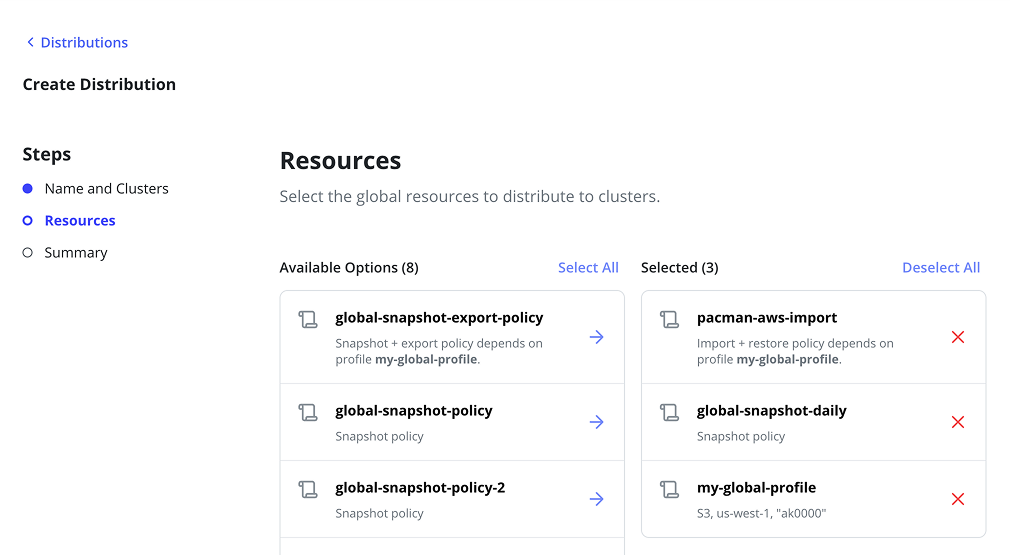
Task: Click the 'Snapshot + export policy depends on' description
Action: tap(439, 344)
